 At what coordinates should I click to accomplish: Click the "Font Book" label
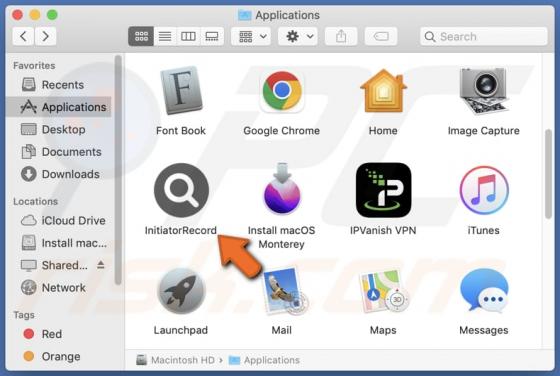pyautogui.click(x=181, y=131)
